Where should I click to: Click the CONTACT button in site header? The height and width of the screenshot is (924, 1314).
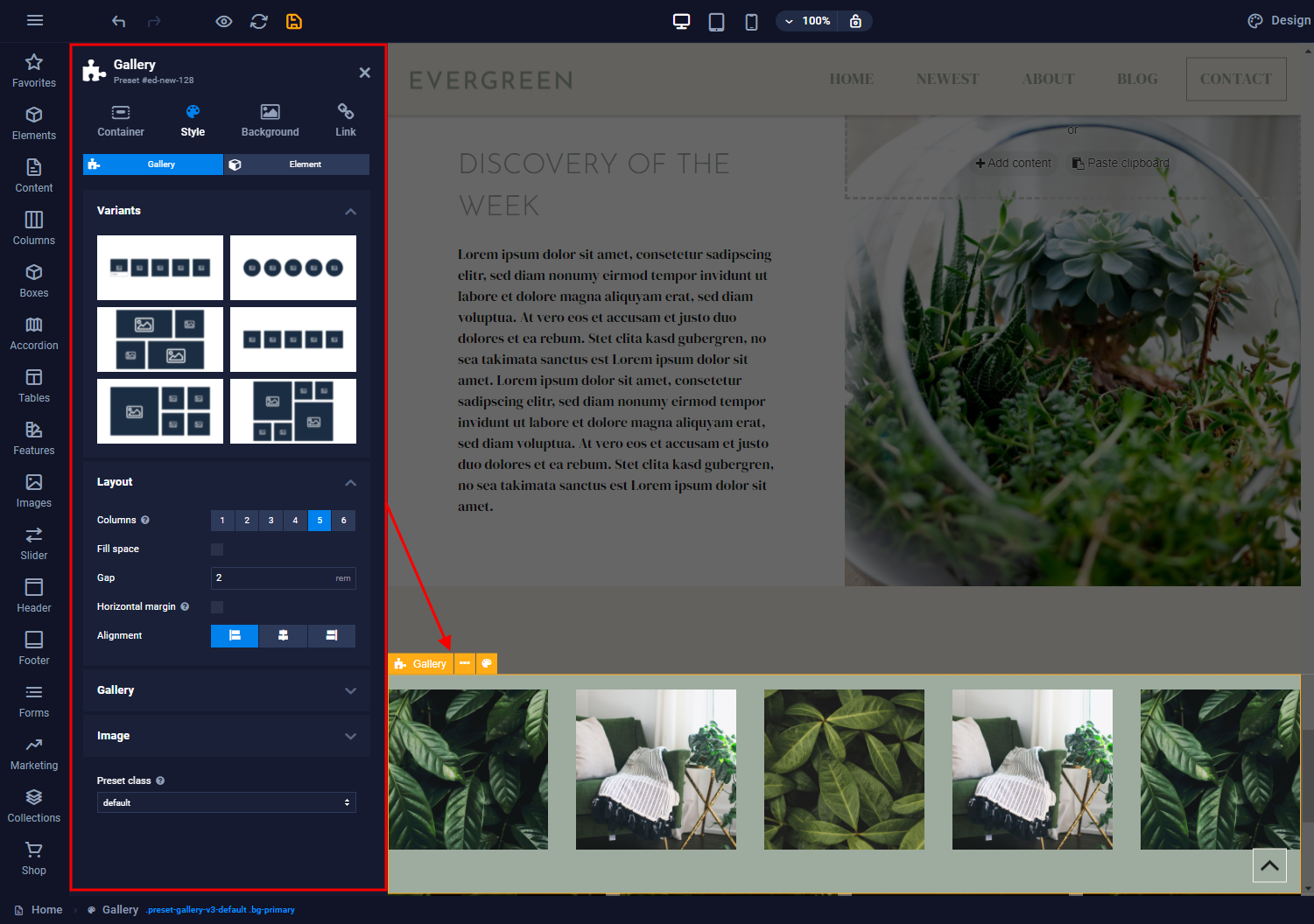[1235, 79]
